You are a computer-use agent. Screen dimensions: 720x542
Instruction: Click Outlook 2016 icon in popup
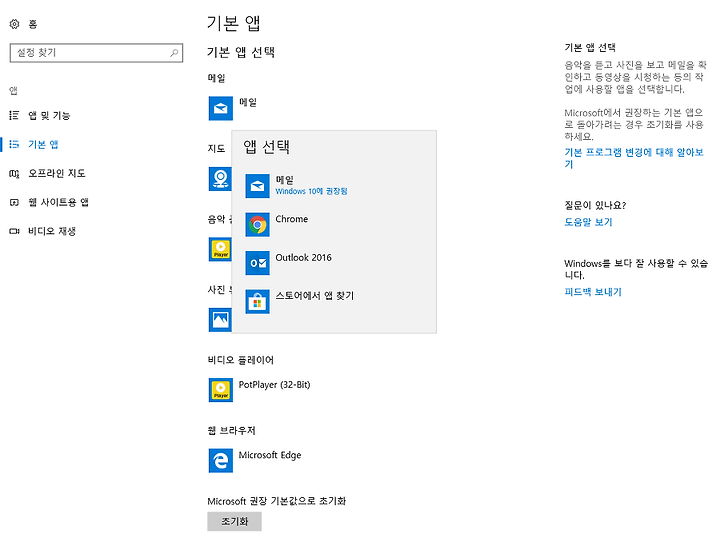click(258, 263)
